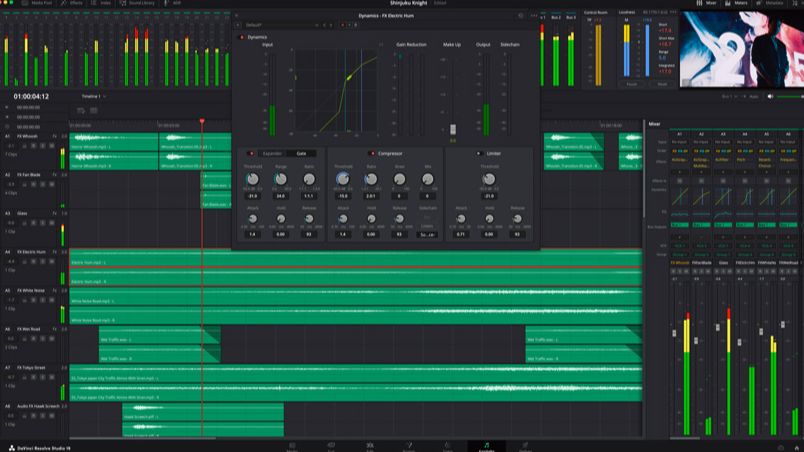Toggle the Expander/Gate enable button
The width and height of the screenshot is (804, 452).
pyautogui.click(x=252, y=153)
